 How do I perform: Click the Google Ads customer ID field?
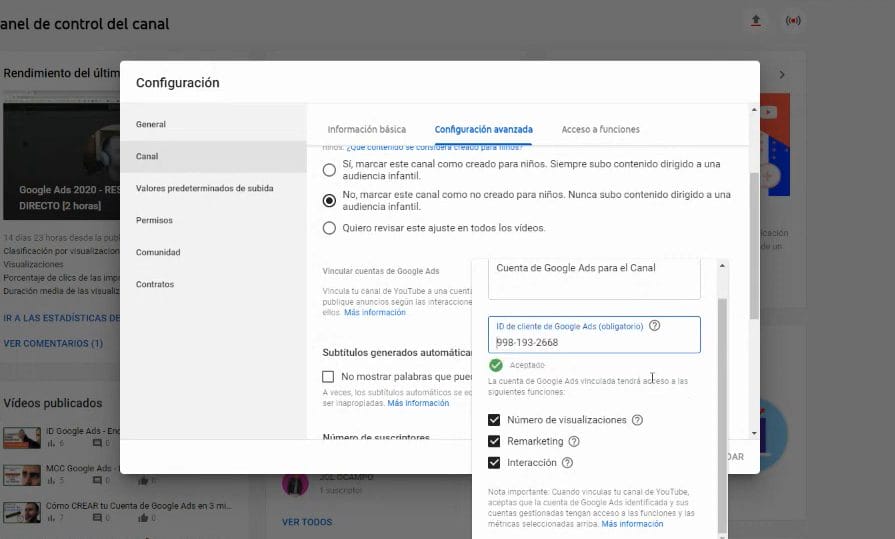(594, 335)
